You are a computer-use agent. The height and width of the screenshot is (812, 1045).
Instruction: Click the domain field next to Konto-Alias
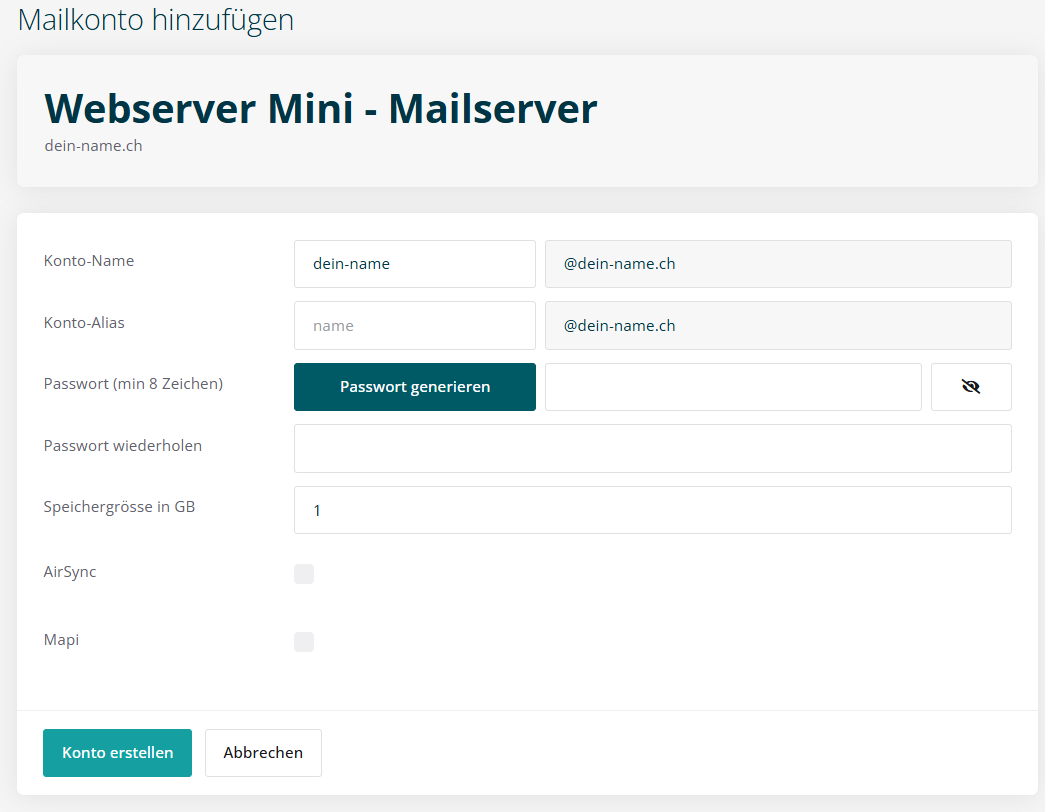point(777,326)
